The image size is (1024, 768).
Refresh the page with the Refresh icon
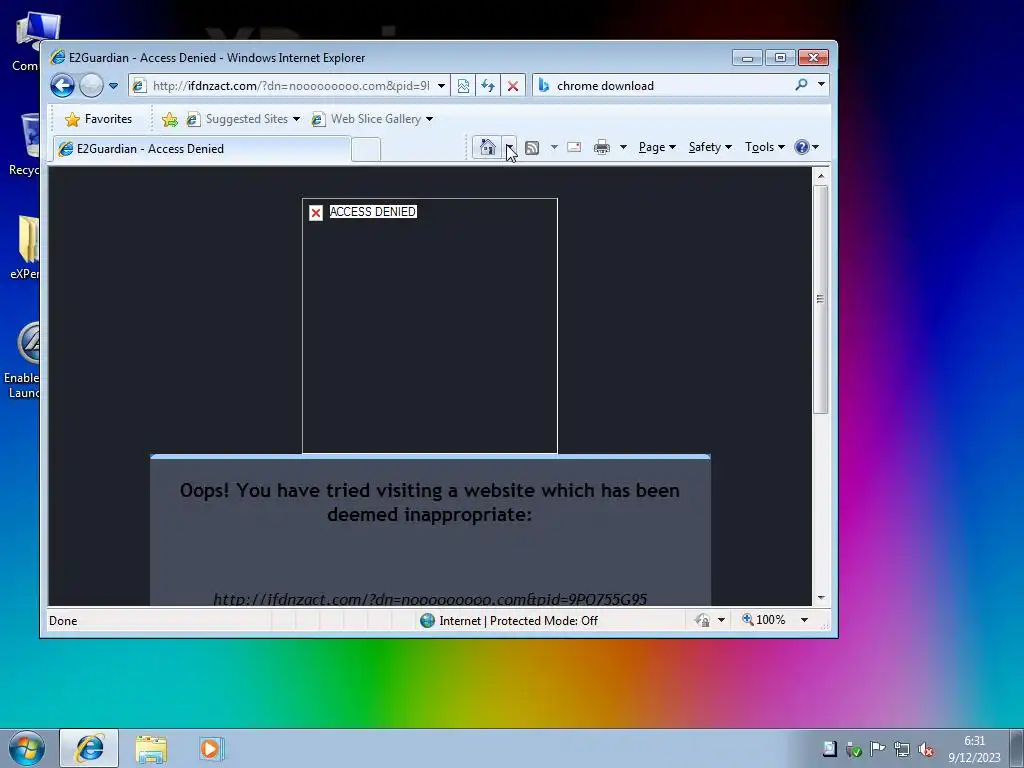pos(488,86)
